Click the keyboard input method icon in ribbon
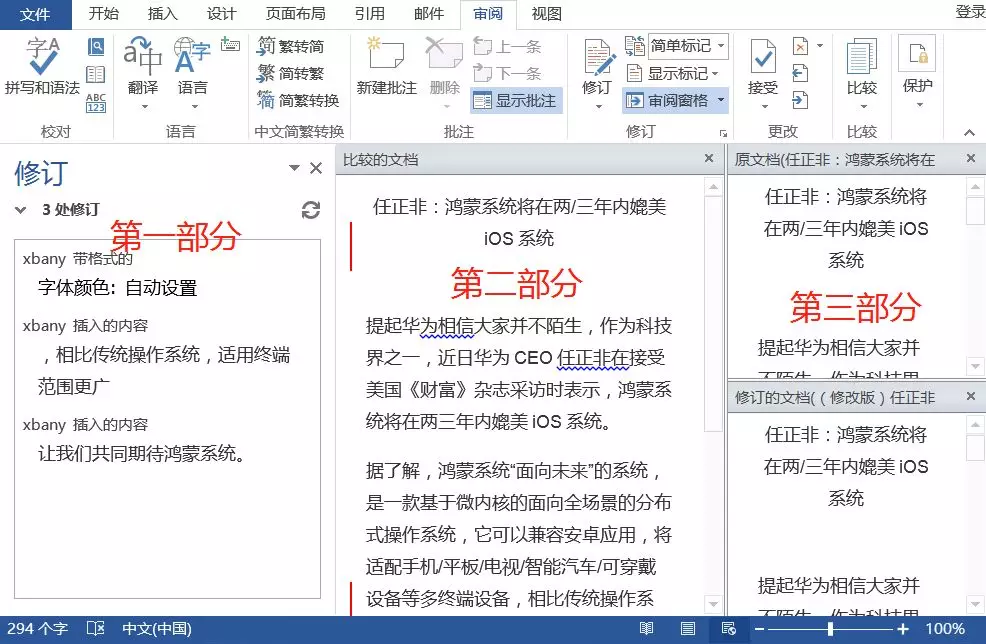 [230, 45]
